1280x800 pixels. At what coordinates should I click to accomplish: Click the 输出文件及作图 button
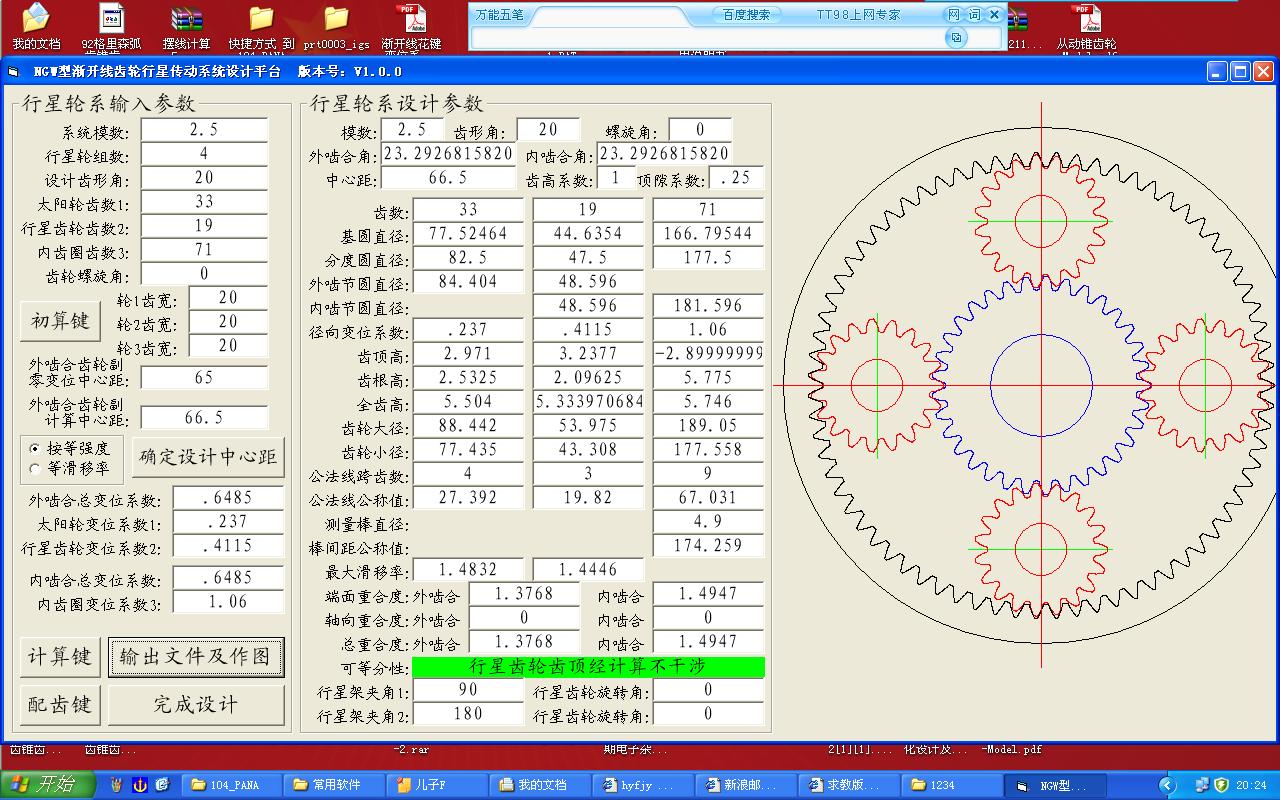pyautogui.click(x=196, y=657)
